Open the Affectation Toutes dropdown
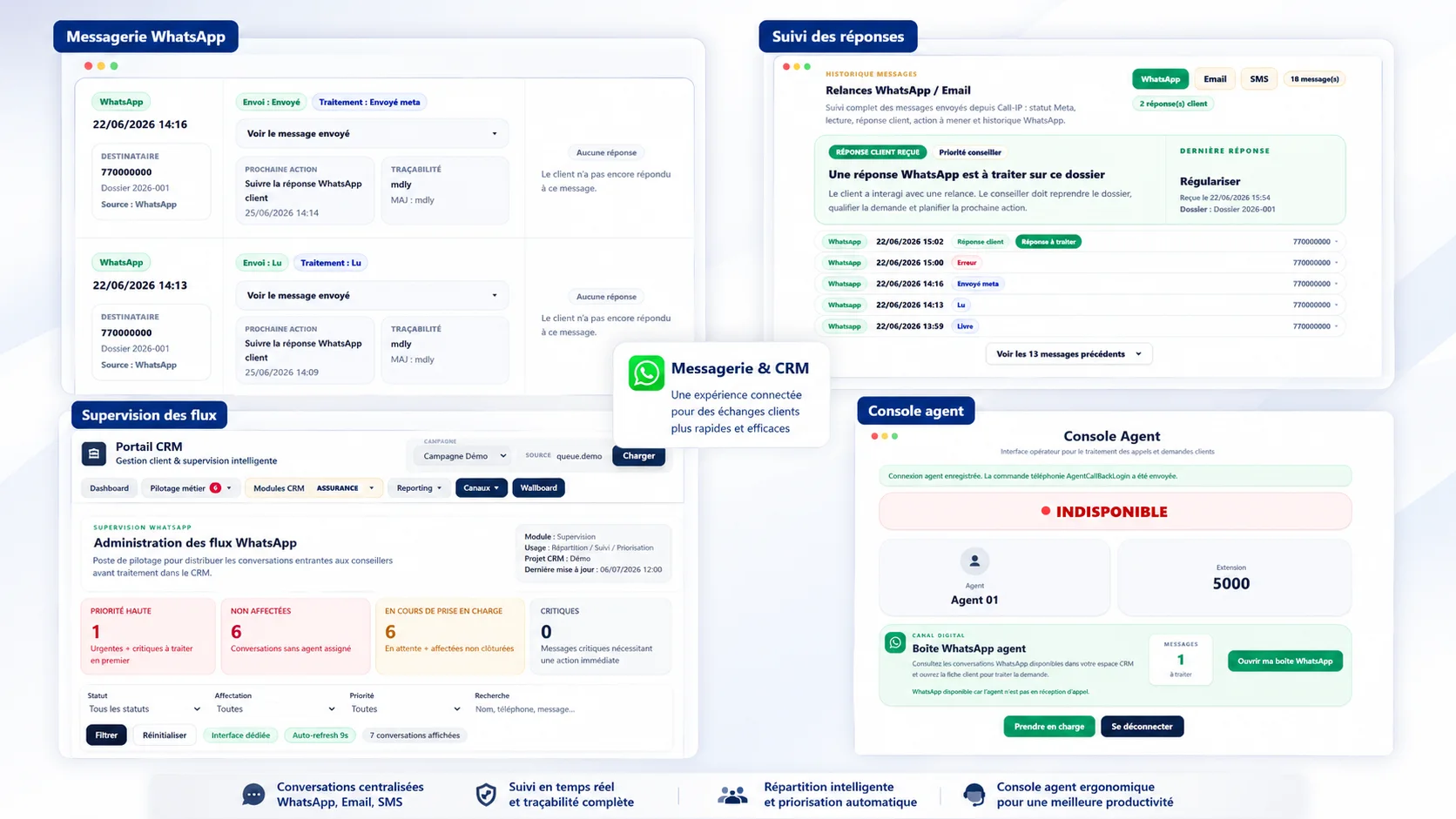Screen dimensions: 1456x819 tap(275, 709)
